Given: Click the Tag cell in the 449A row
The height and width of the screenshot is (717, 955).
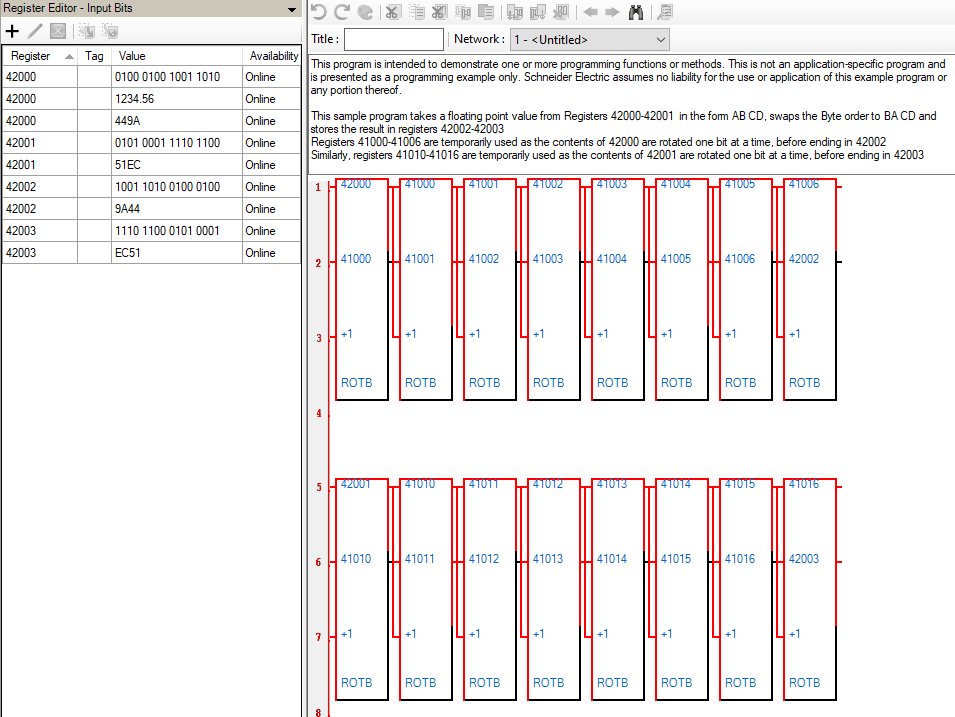Looking at the screenshot, I should tap(94, 121).
